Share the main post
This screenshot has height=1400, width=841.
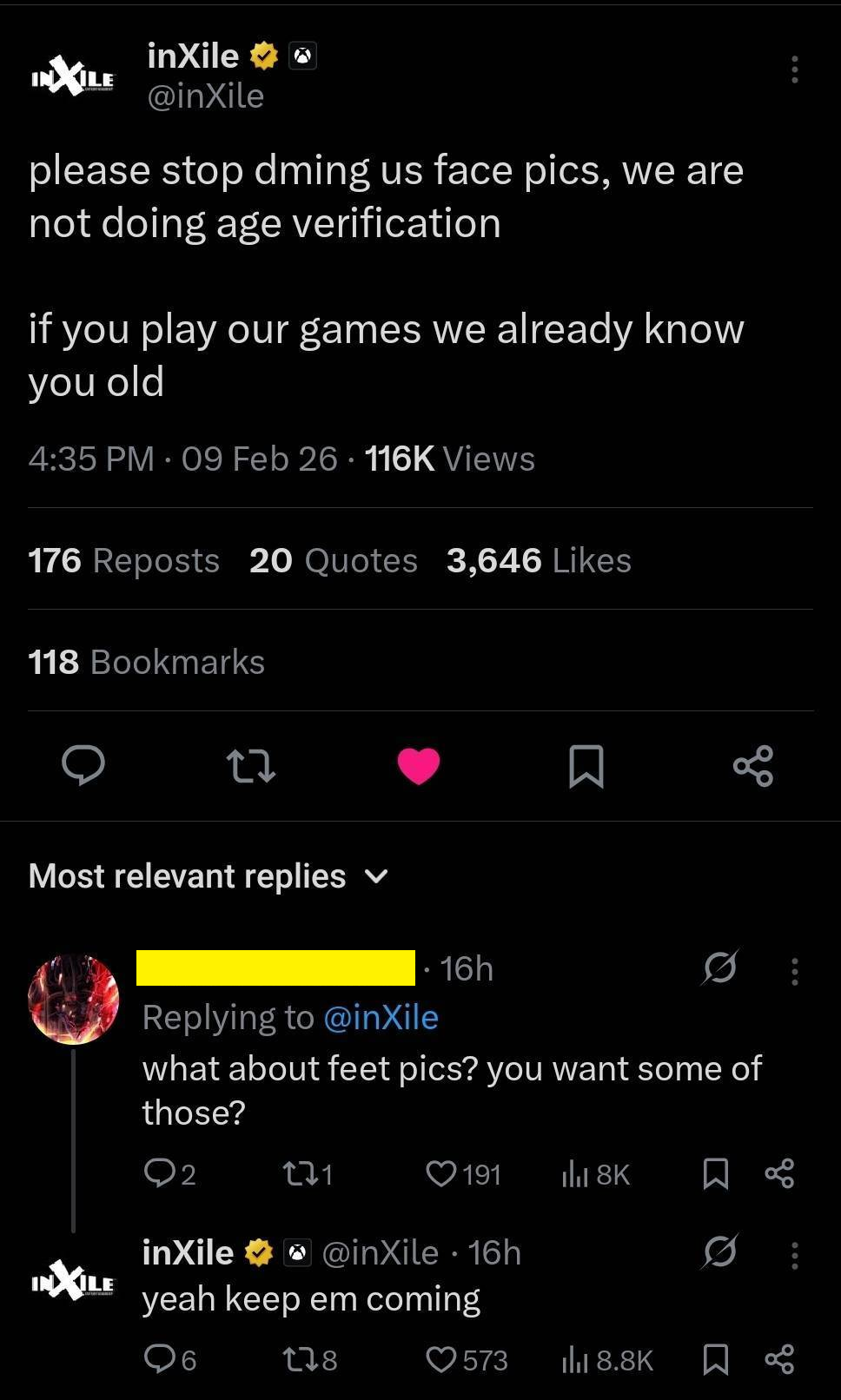pyautogui.click(x=753, y=766)
